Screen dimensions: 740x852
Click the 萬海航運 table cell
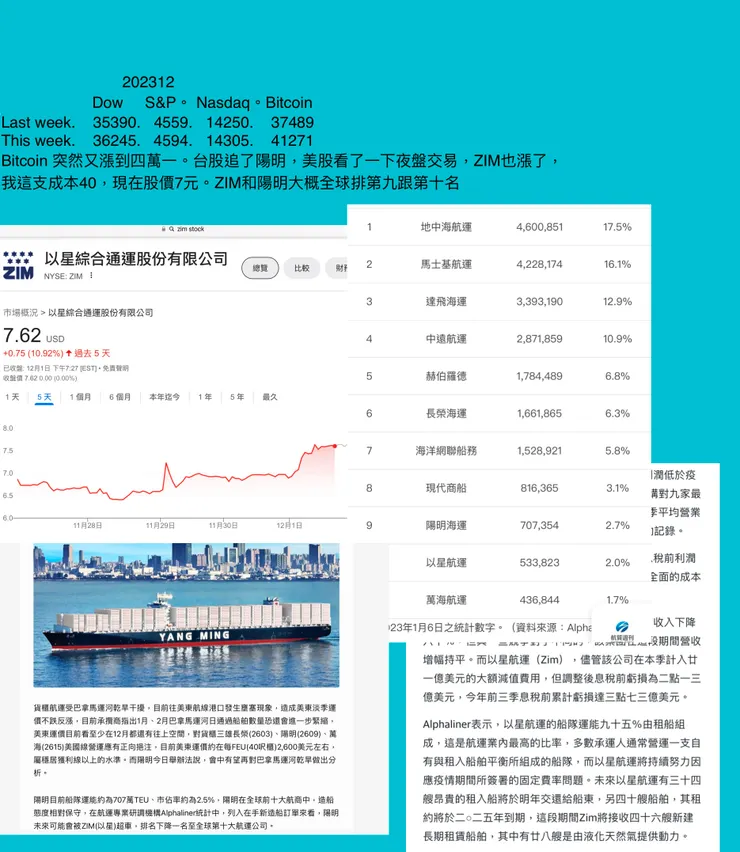point(446,600)
